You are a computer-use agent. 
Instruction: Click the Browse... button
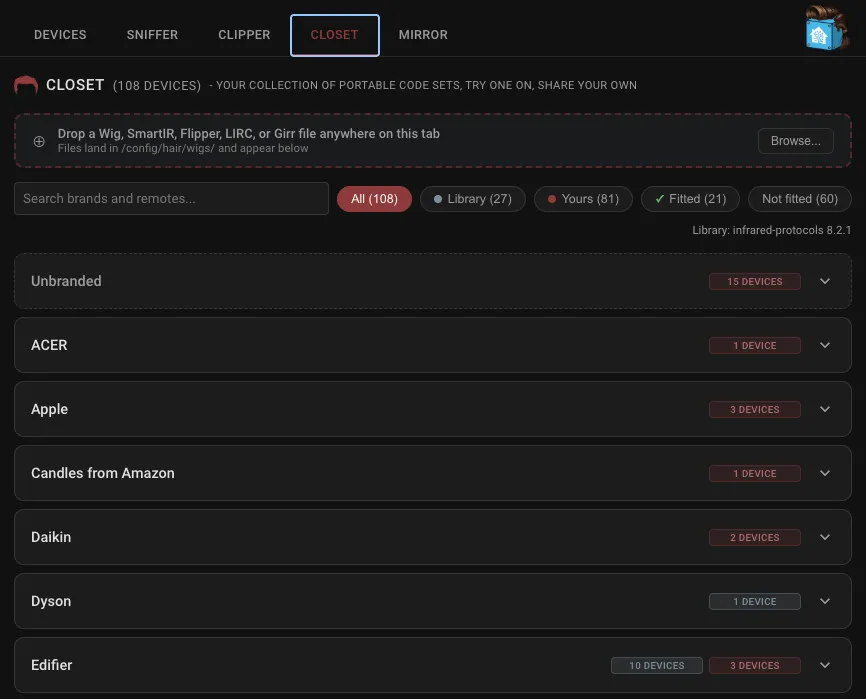coord(795,141)
